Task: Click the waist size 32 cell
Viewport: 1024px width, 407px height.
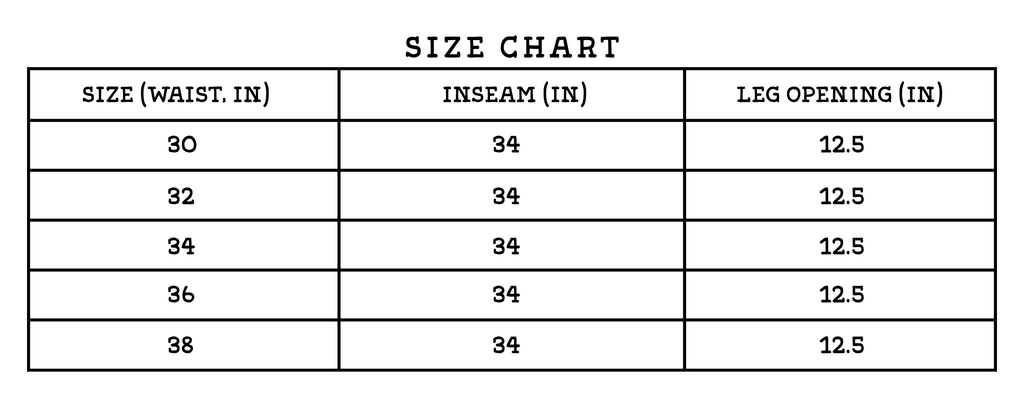Action: 183,196
